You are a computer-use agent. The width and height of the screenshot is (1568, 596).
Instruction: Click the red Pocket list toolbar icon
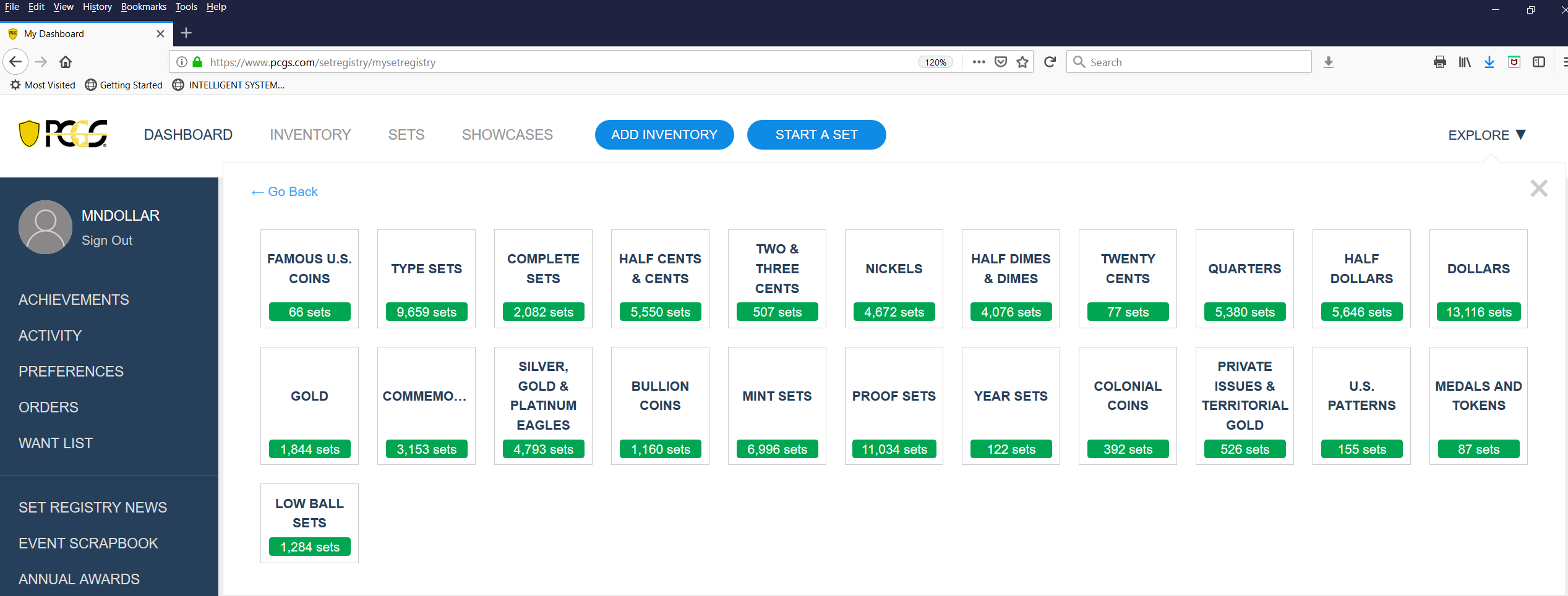coord(1514,62)
